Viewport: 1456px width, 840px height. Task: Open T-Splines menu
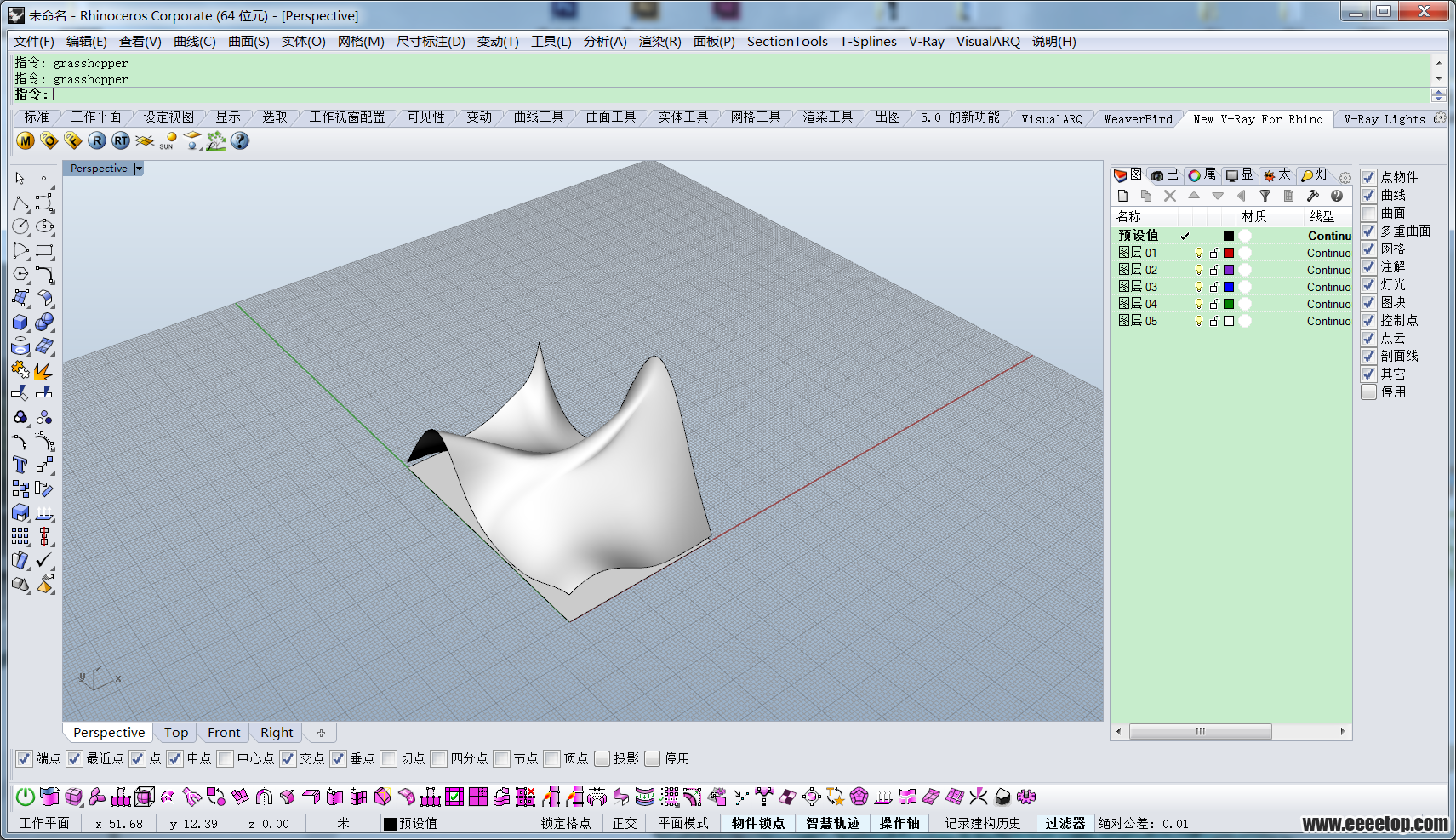point(868,41)
